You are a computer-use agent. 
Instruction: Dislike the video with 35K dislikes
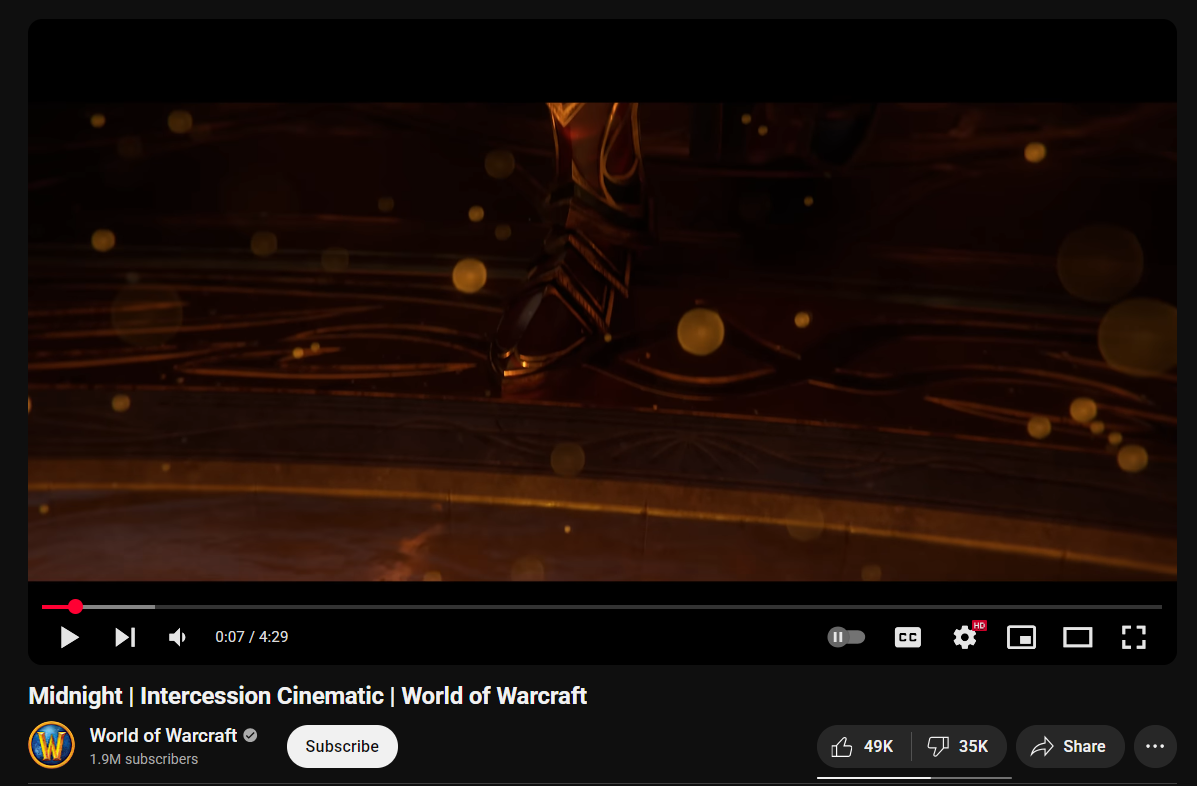tap(959, 746)
